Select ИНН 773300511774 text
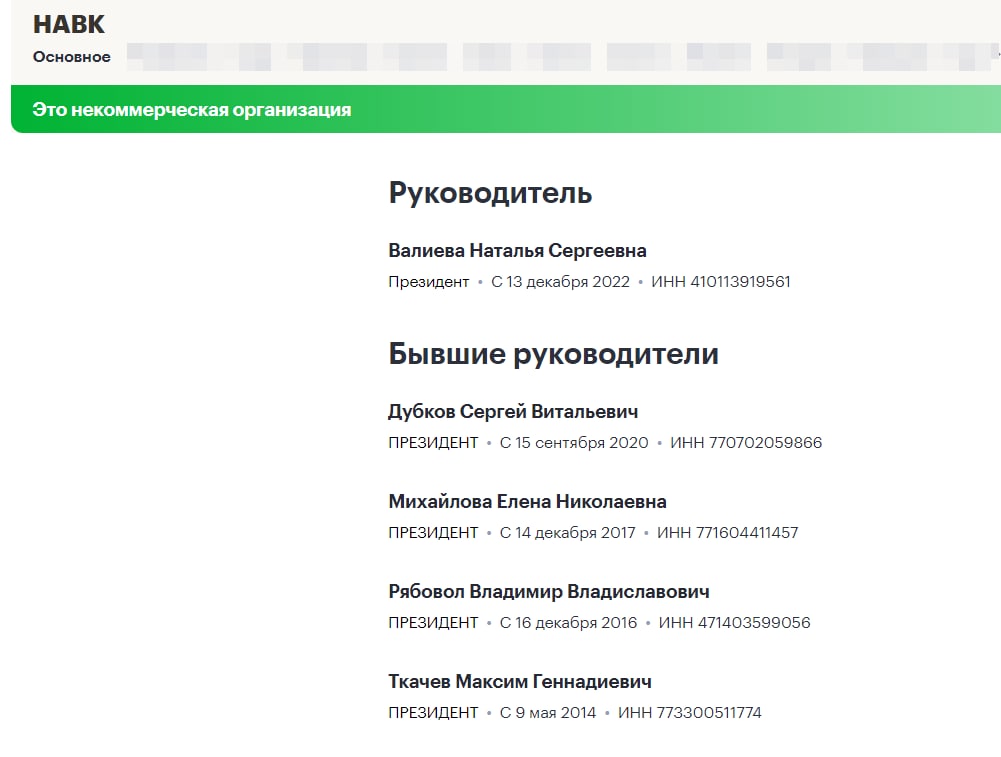This screenshot has width=1001, height=757. tap(690, 712)
